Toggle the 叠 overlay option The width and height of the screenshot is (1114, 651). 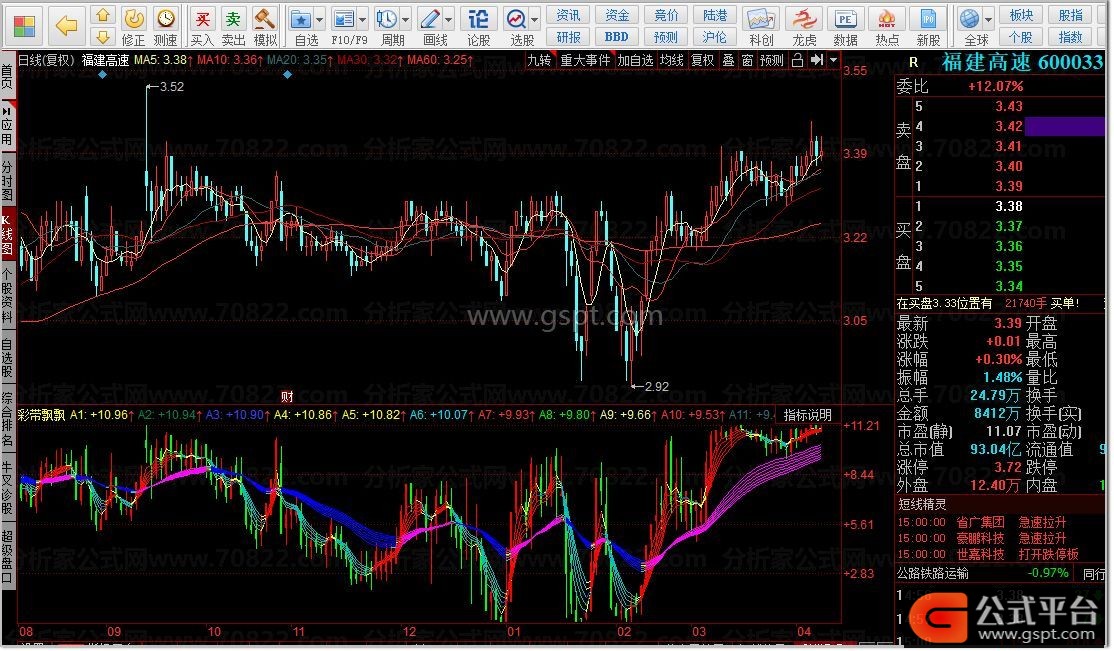[728, 60]
